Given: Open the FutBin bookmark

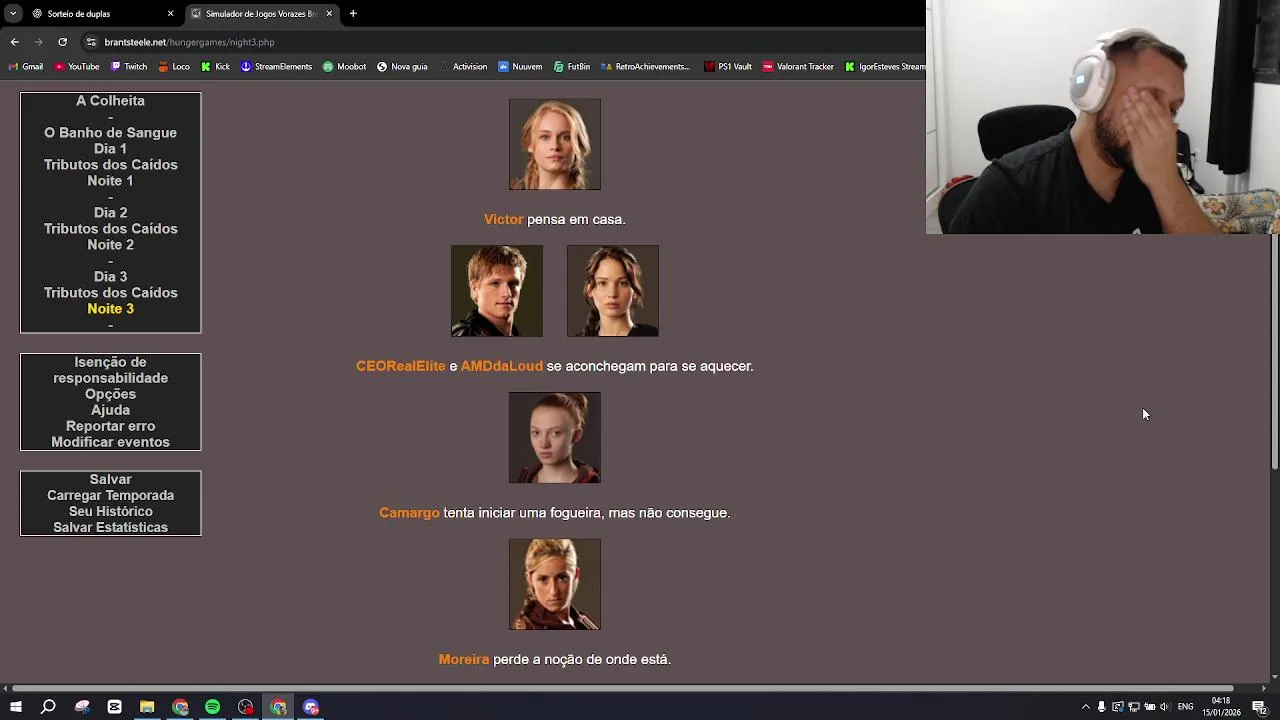Looking at the screenshot, I should tap(572, 67).
